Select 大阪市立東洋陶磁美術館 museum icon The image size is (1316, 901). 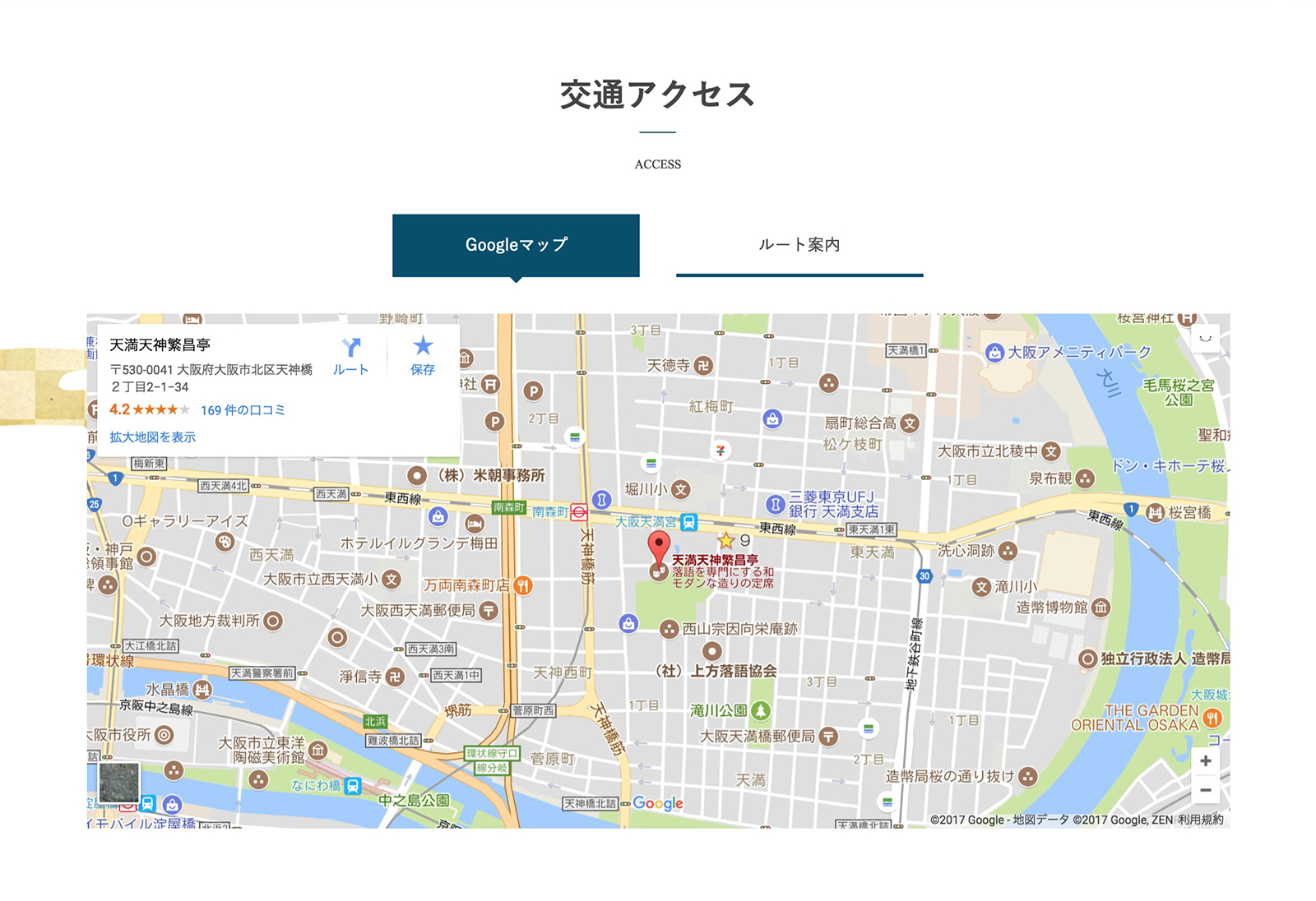pyautogui.click(x=317, y=750)
